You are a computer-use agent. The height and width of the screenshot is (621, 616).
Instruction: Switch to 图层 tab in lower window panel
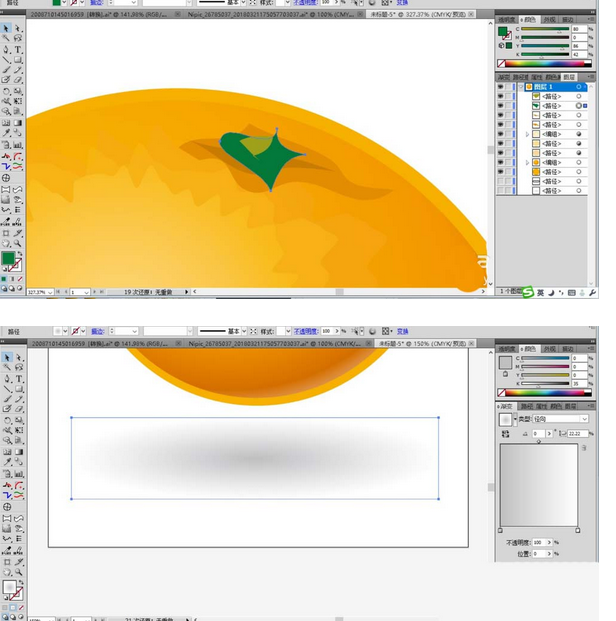click(x=571, y=406)
